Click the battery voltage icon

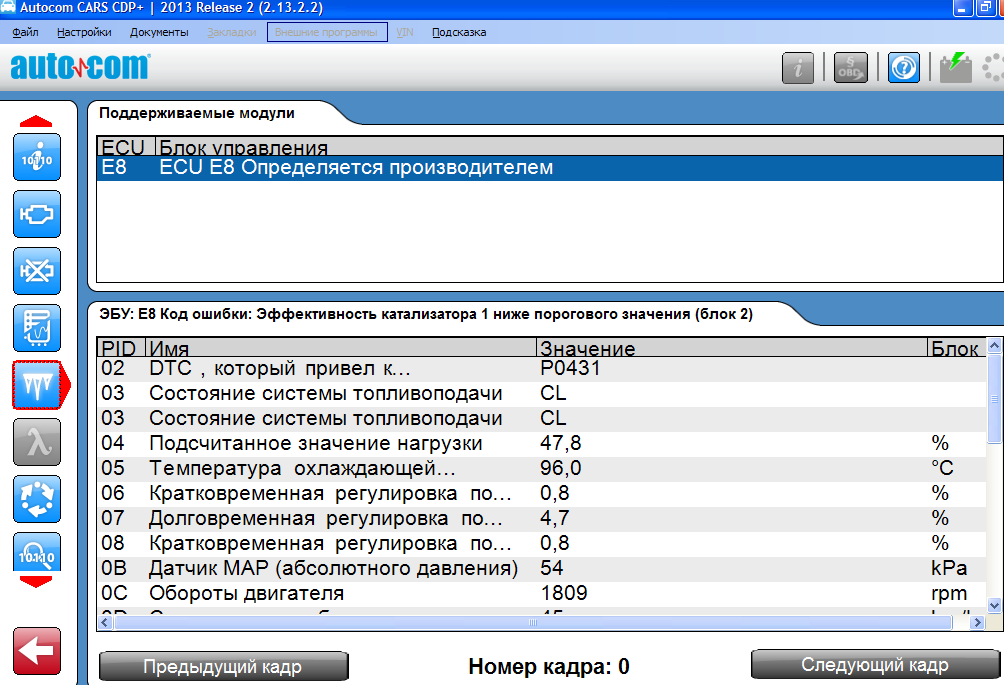pos(955,68)
